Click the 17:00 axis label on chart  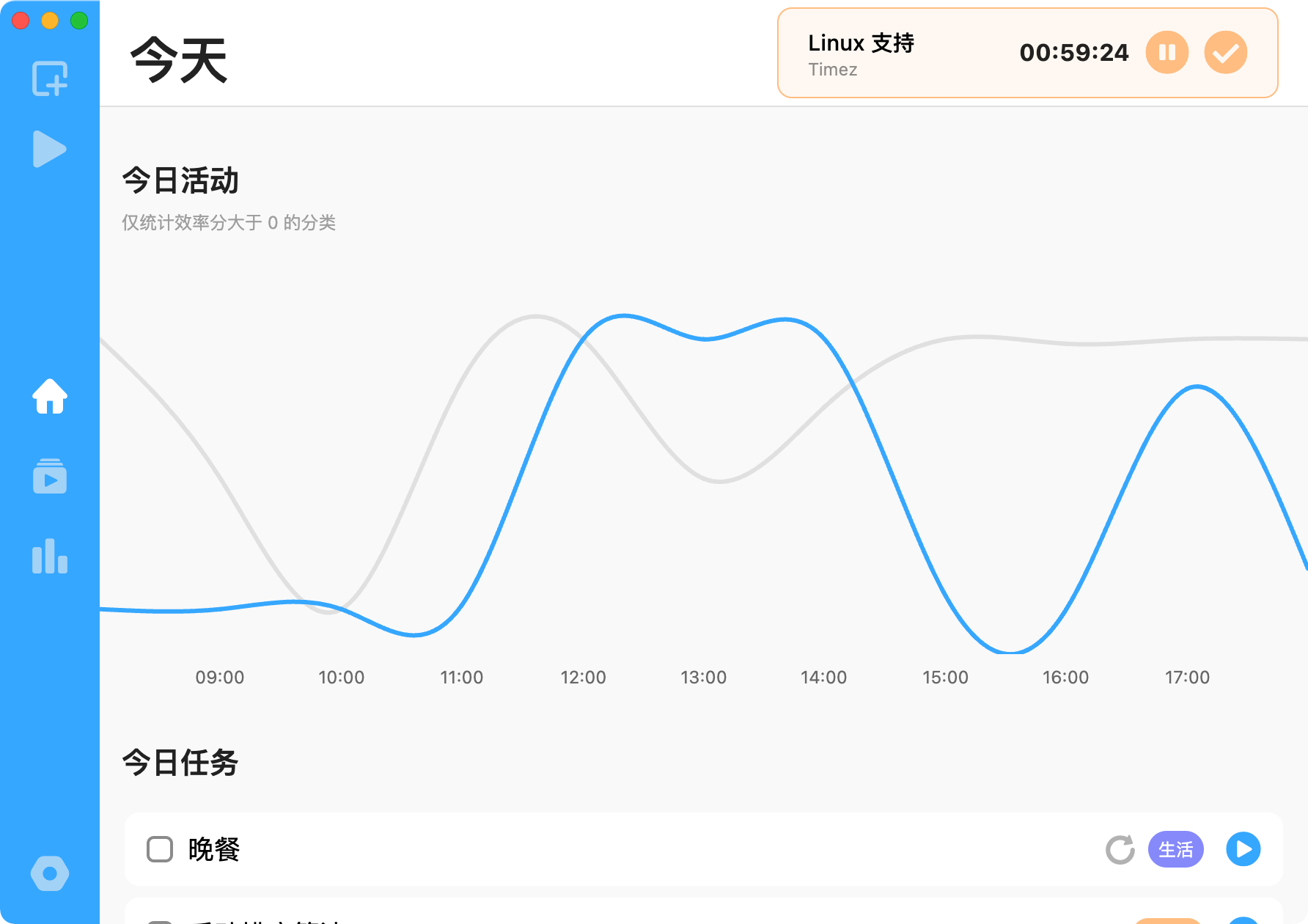click(1187, 678)
